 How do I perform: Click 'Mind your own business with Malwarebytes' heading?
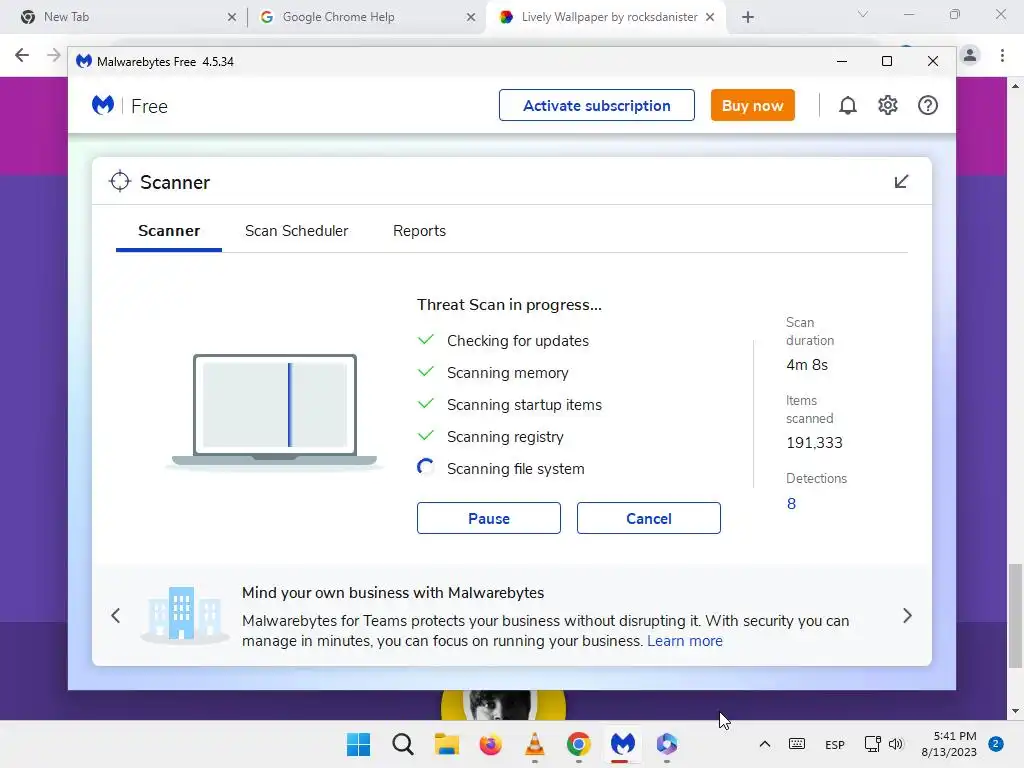392,593
